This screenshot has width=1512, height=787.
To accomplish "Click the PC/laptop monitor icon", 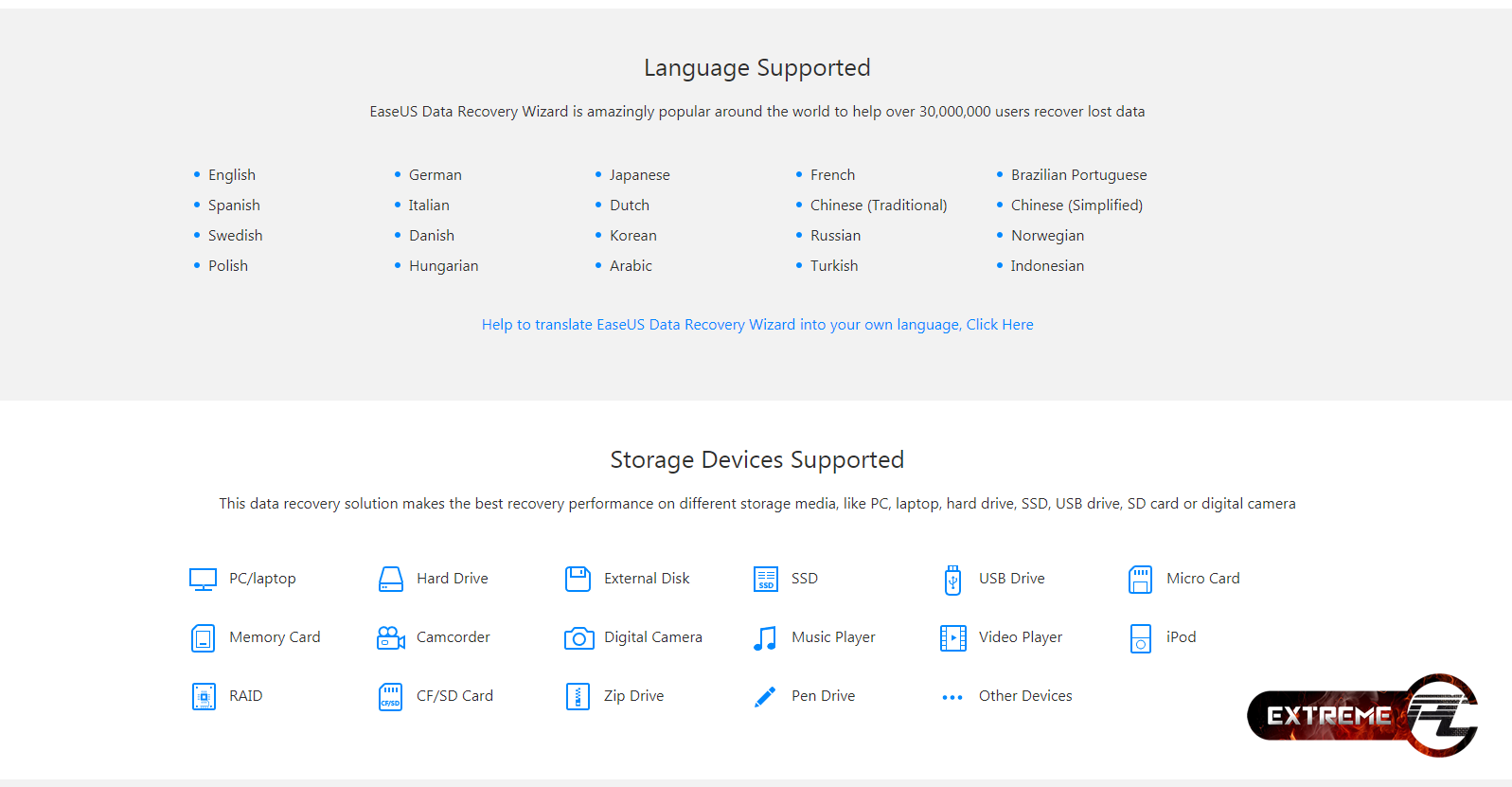I will (x=203, y=580).
